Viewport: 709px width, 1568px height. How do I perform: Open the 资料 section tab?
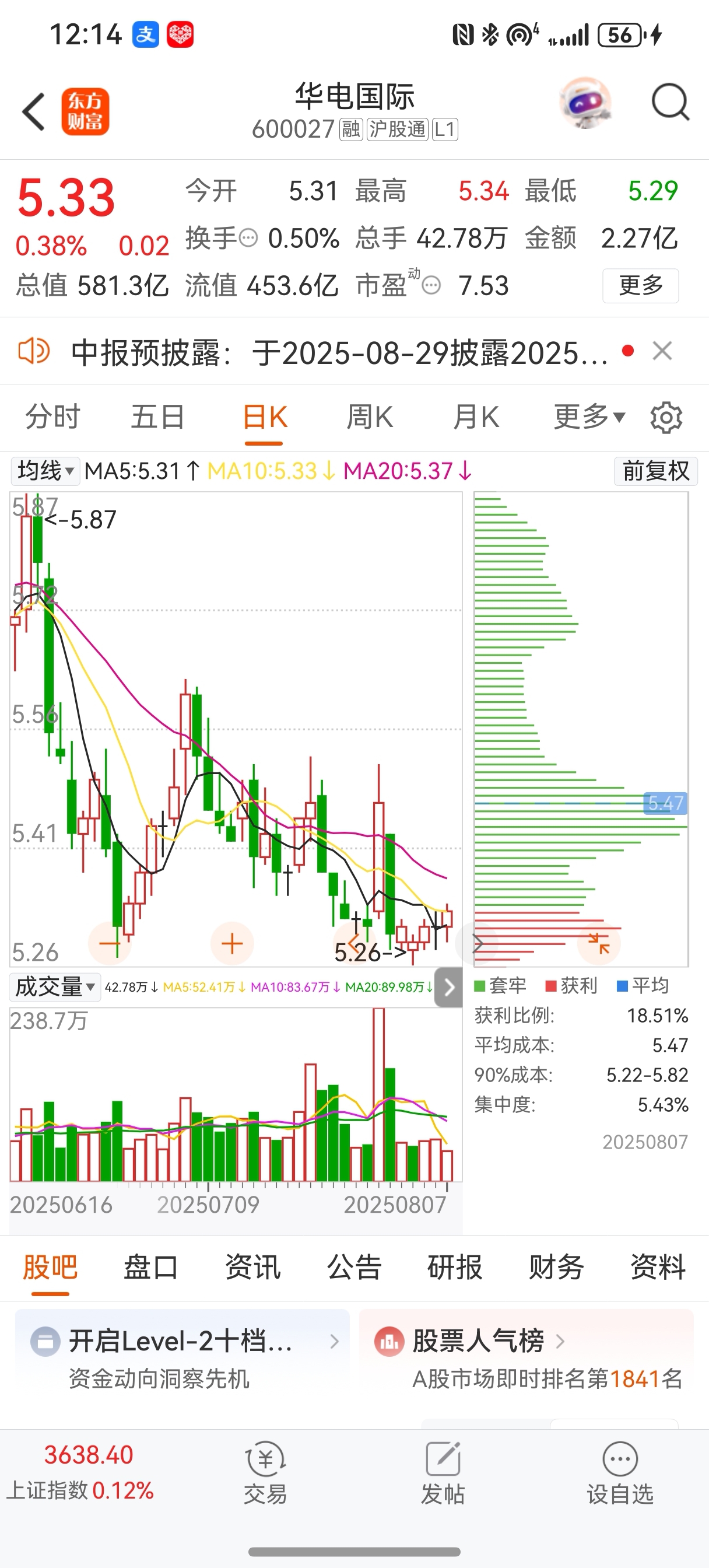point(658,1268)
